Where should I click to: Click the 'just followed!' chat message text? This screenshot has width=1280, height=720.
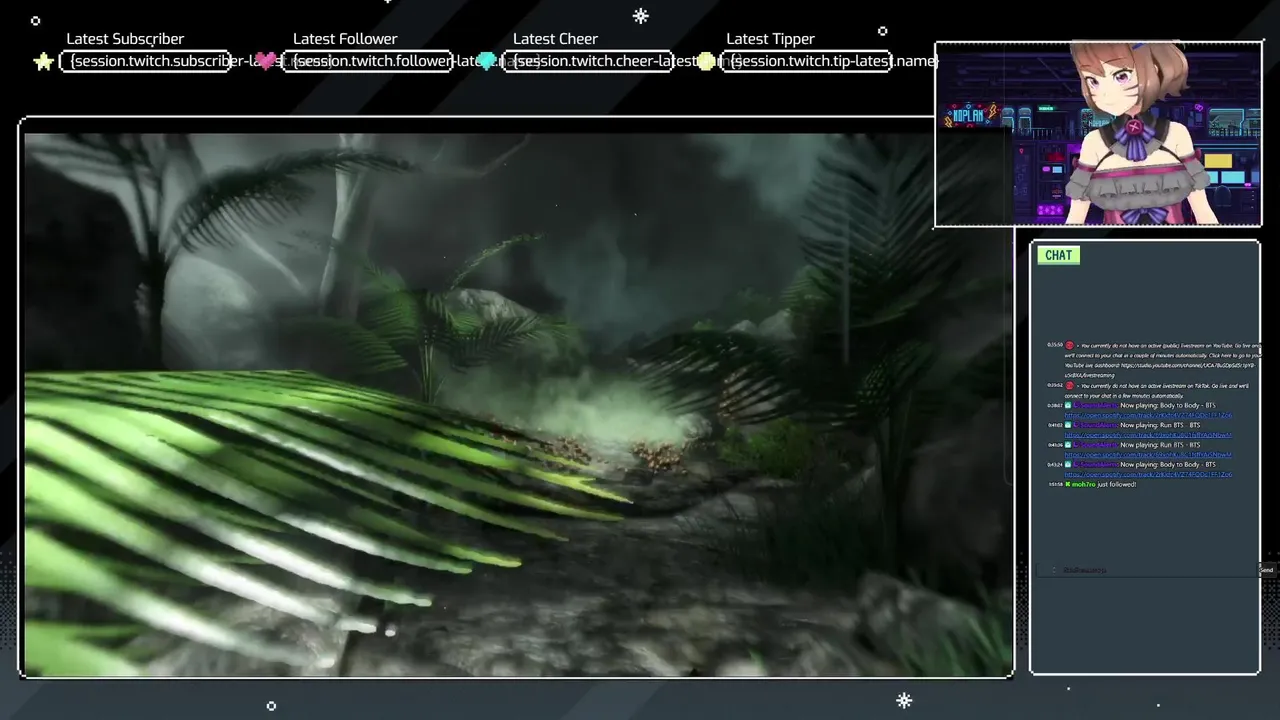(x=1117, y=484)
